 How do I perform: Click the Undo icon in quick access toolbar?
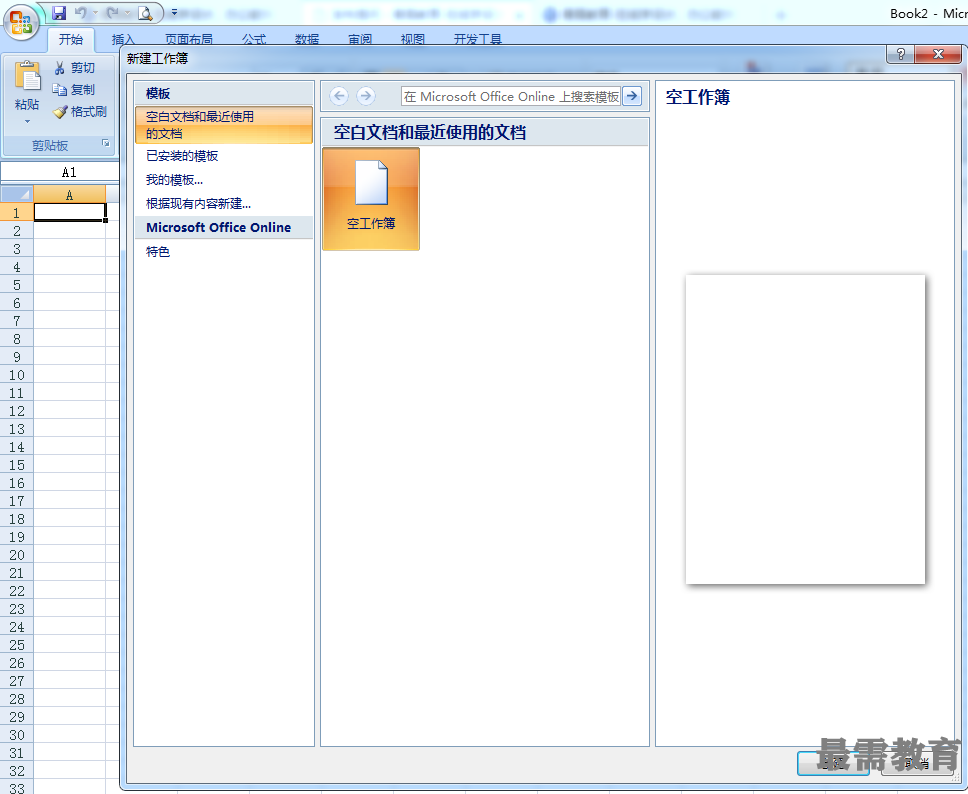tap(80, 12)
